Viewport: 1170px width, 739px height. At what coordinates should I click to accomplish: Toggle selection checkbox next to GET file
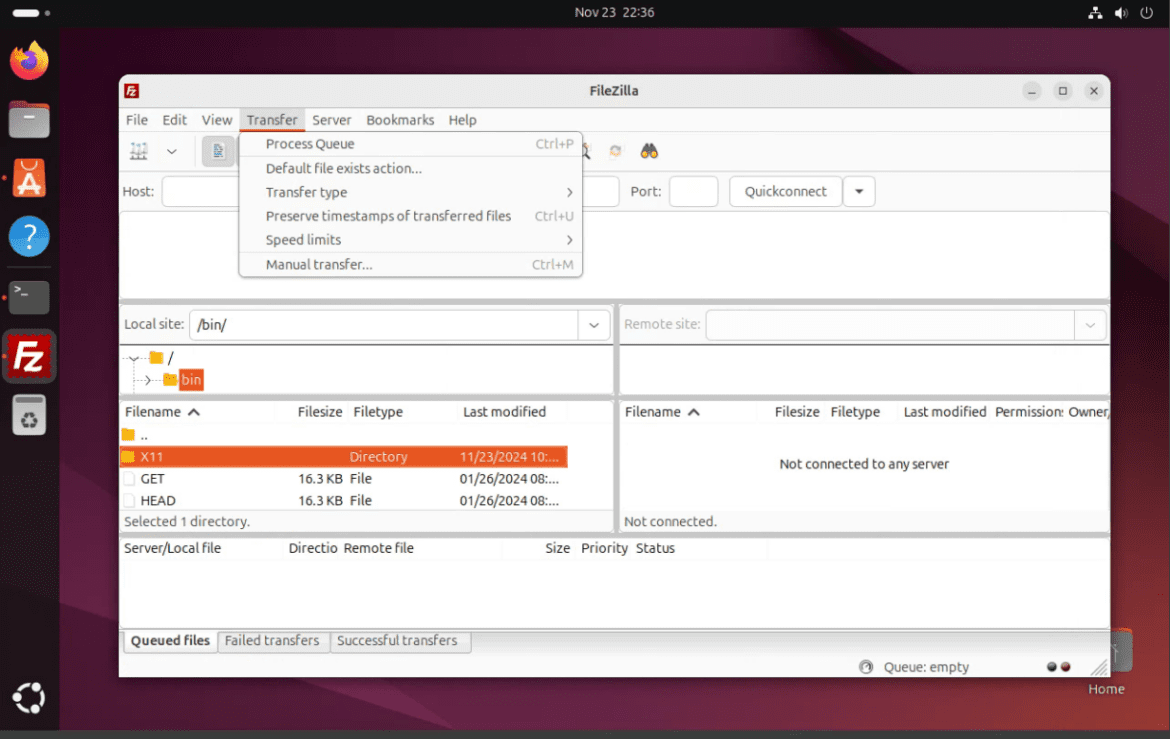point(128,478)
